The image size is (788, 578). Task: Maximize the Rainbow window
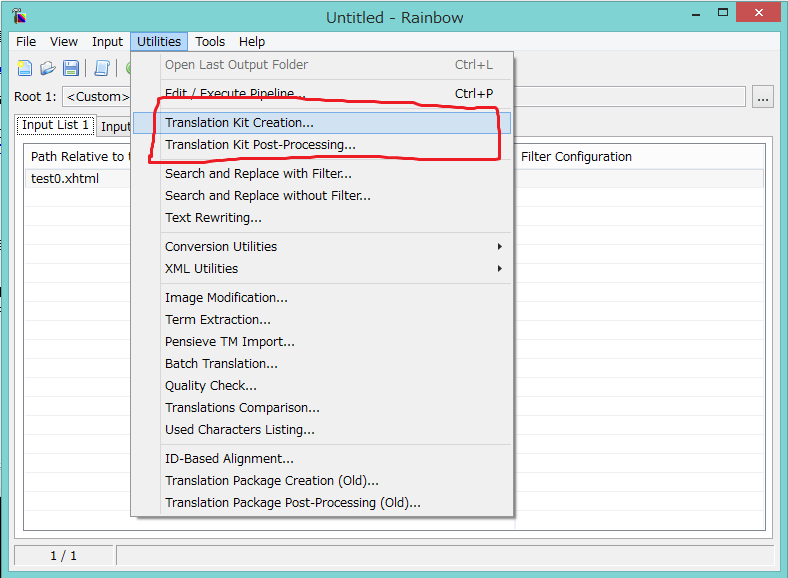point(723,13)
